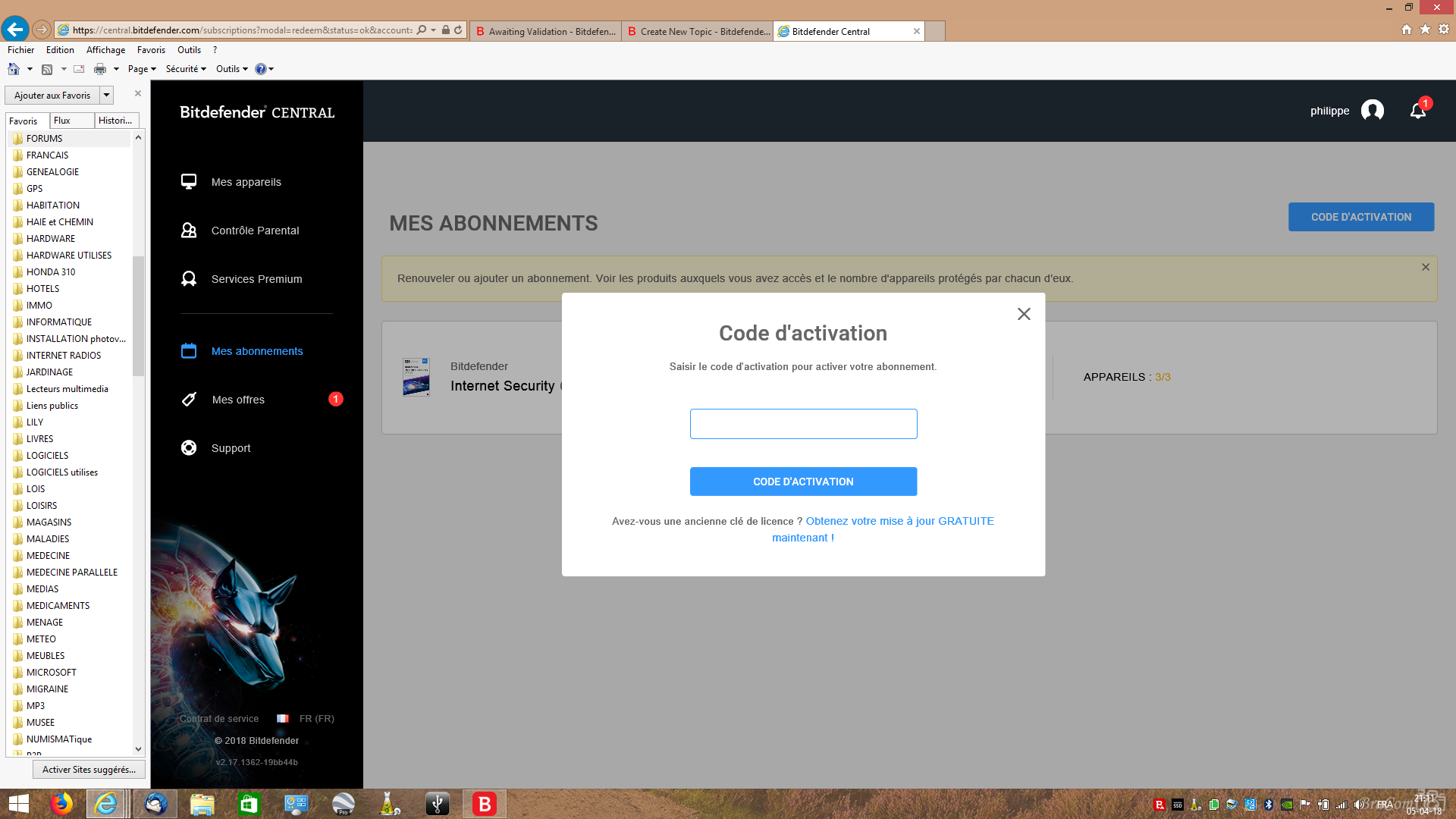1456x819 pixels.
Task: Expand Ajouter aux Favoris dropdown arrow
Action: coord(107,96)
